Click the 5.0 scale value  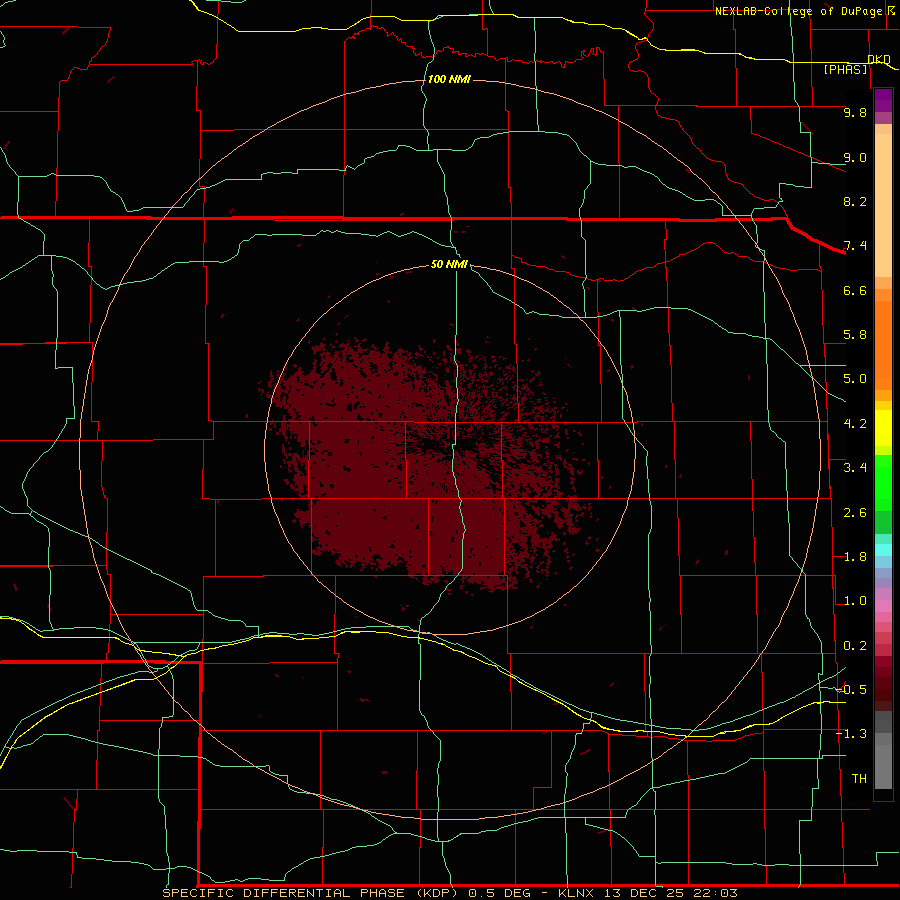855,379
